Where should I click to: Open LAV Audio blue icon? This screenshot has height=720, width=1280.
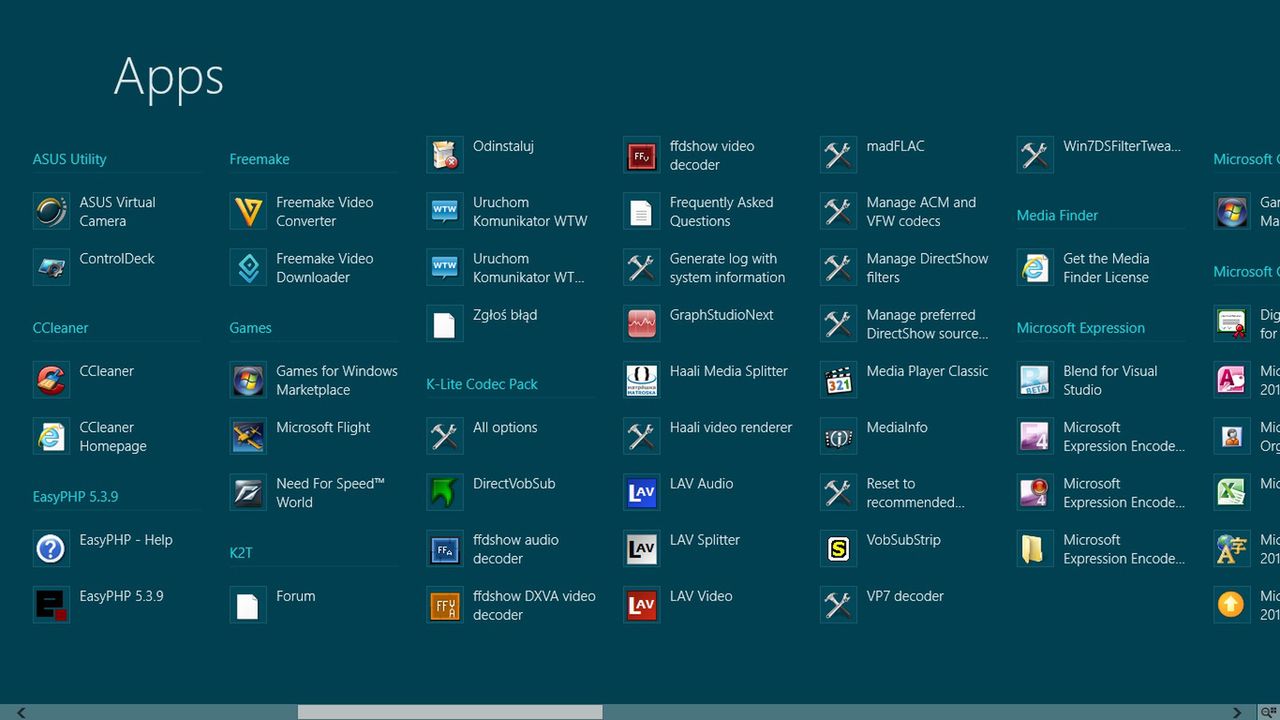[642, 492]
